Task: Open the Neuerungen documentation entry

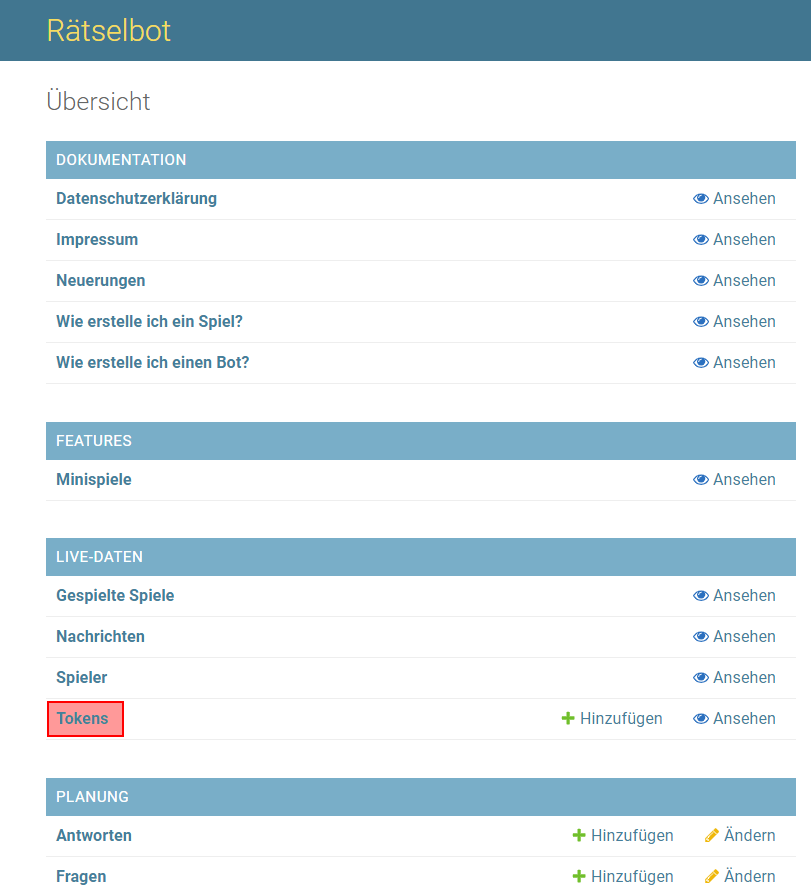Action: (100, 281)
